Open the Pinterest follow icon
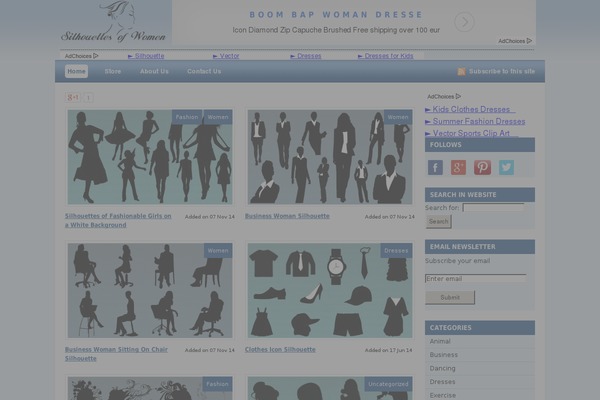Screen dimensions: 600x400 483,167
